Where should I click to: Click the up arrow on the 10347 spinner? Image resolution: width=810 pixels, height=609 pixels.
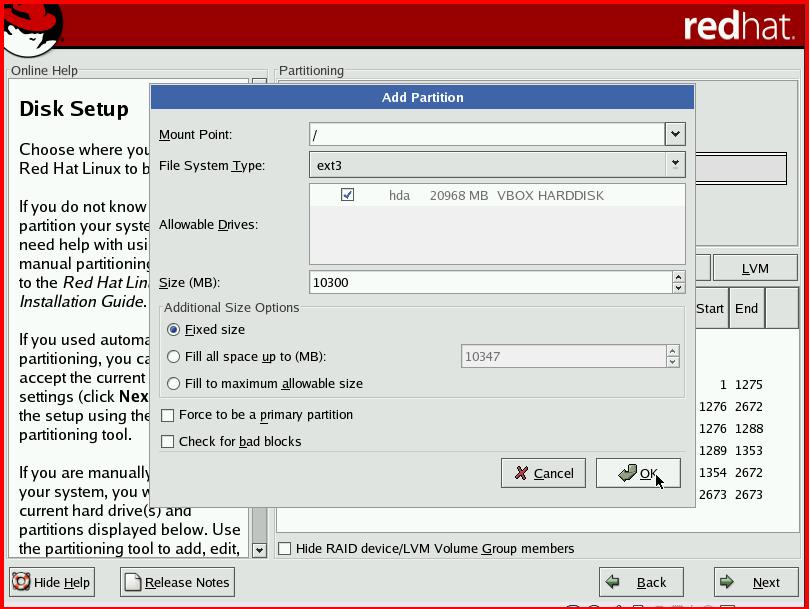pyautogui.click(x=672, y=351)
